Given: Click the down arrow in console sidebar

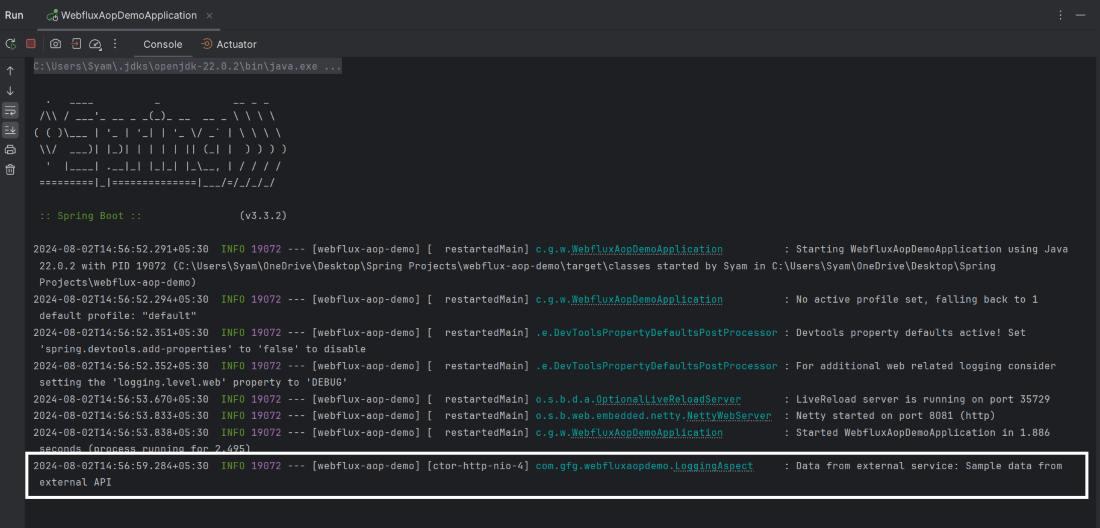Looking at the screenshot, I should (x=11, y=91).
